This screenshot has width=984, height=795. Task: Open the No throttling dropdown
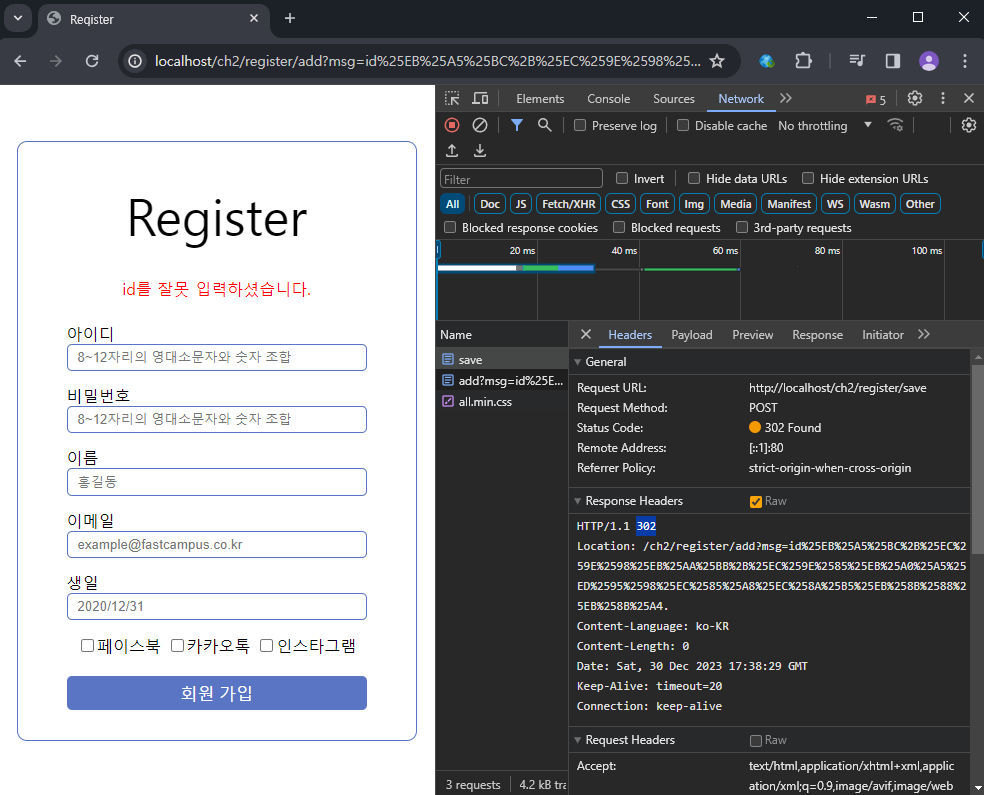click(825, 125)
